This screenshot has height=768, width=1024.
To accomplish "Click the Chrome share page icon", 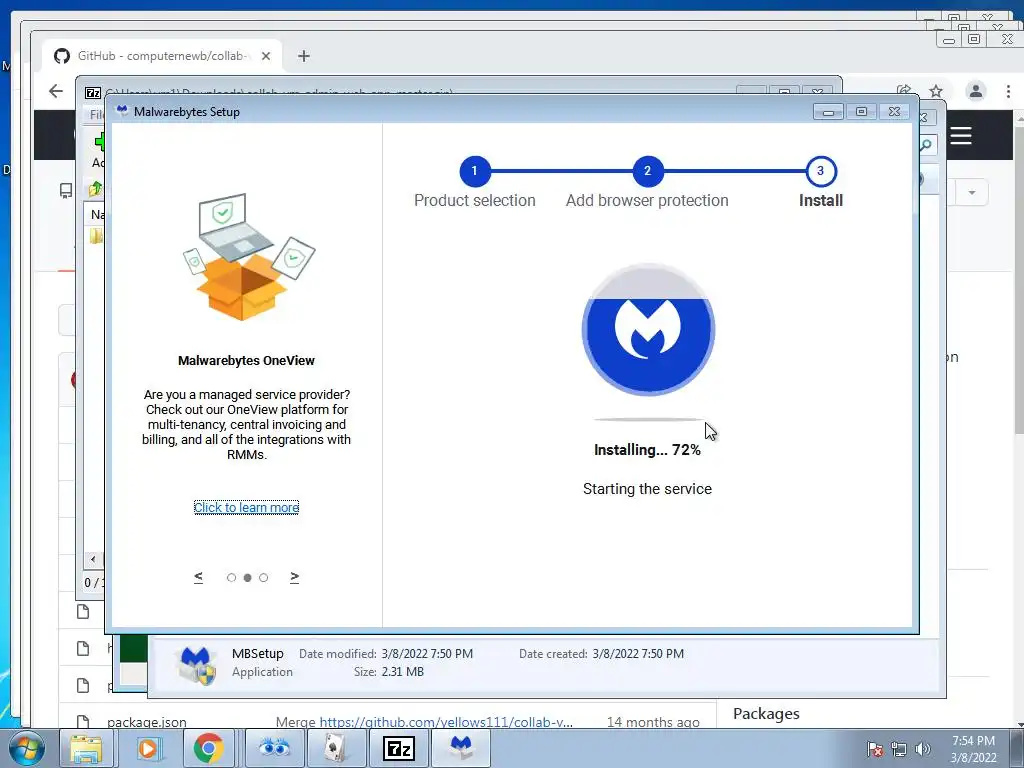I will pos(904,90).
